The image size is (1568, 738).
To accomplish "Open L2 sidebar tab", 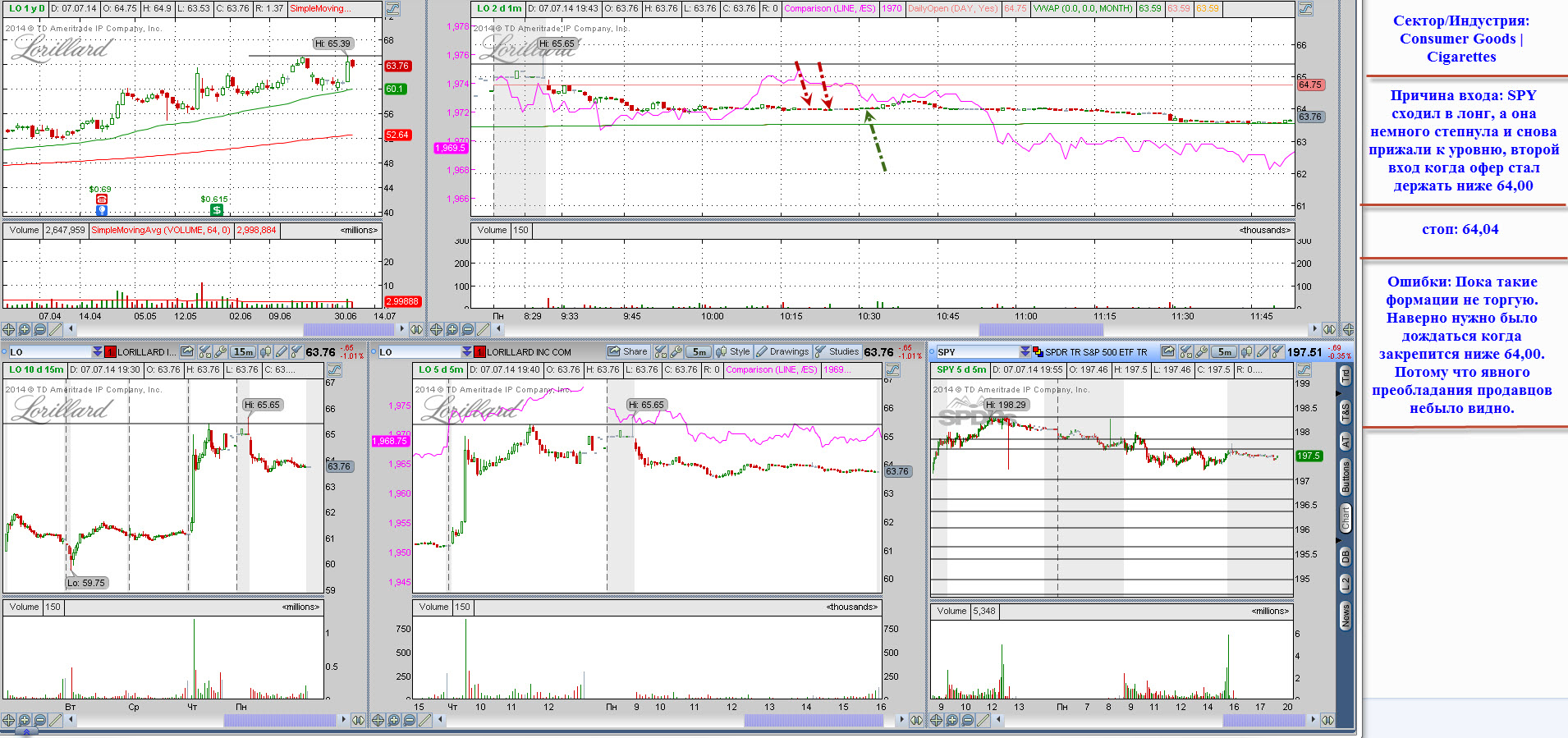I will pyautogui.click(x=1346, y=584).
